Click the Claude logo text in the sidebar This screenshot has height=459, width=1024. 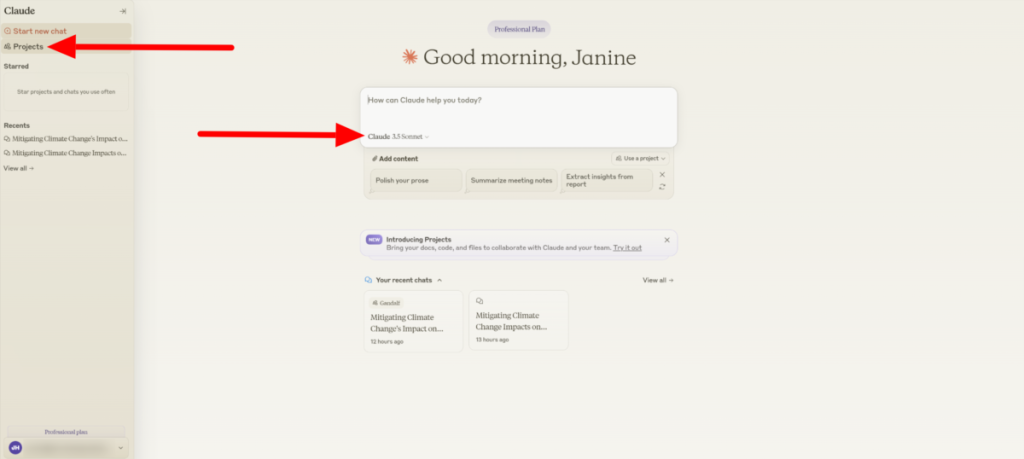(20, 10)
